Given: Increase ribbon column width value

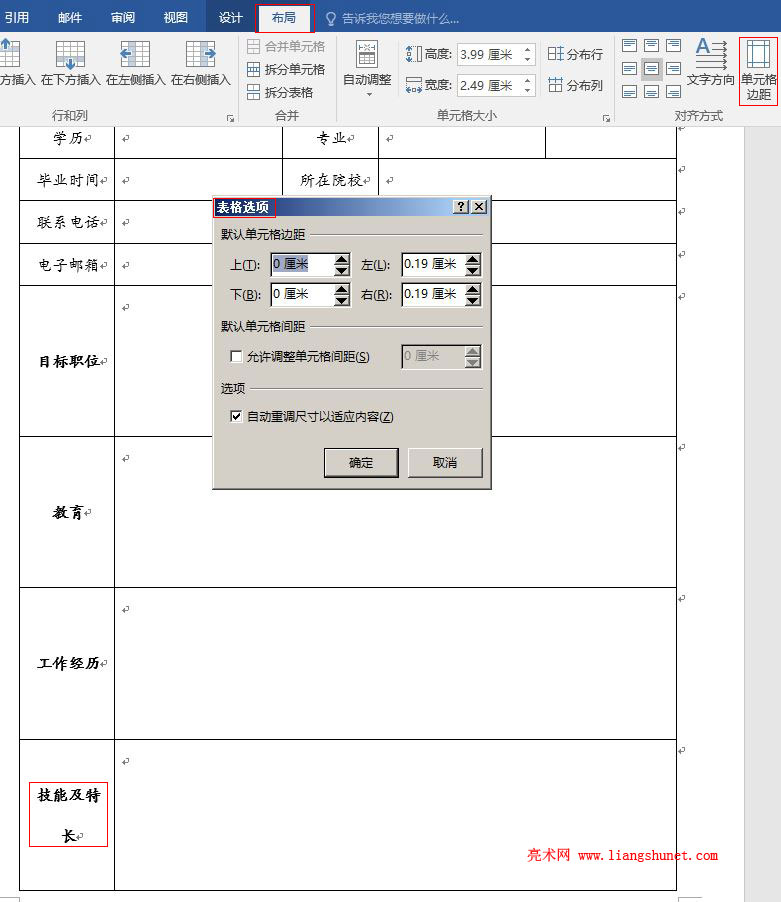Looking at the screenshot, I should [x=527, y=81].
